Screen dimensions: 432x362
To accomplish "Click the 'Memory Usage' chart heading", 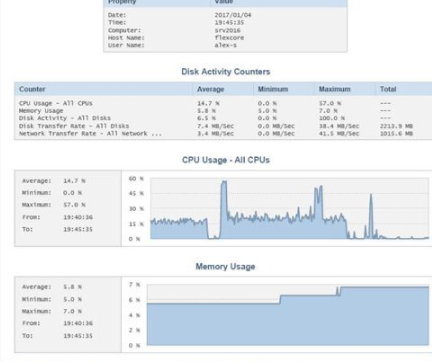I will [x=225, y=267].
